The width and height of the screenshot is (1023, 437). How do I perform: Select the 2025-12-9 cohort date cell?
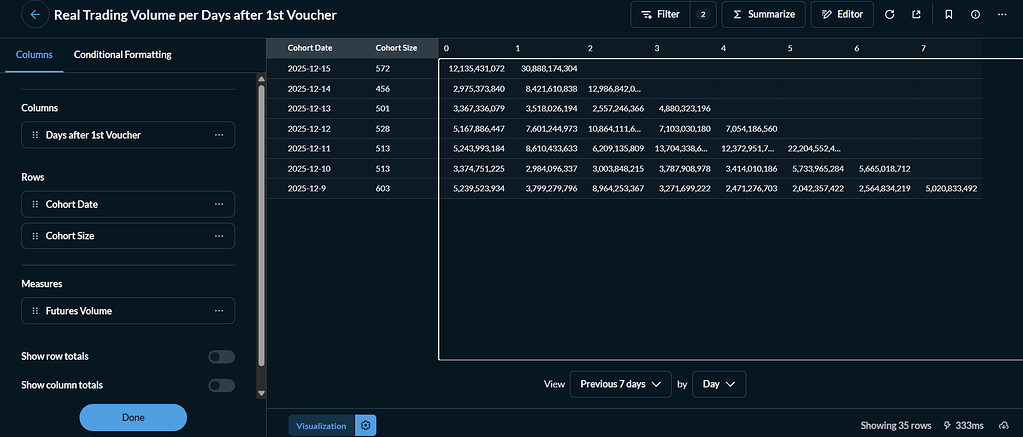305,188
